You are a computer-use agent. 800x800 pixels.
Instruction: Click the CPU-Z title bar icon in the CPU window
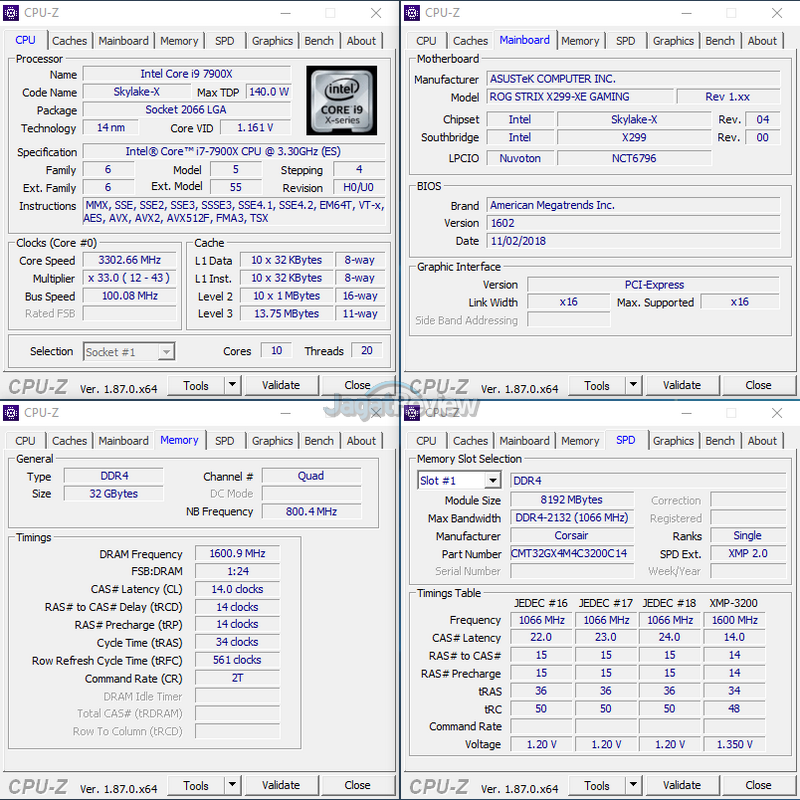[x=11, y=13]
